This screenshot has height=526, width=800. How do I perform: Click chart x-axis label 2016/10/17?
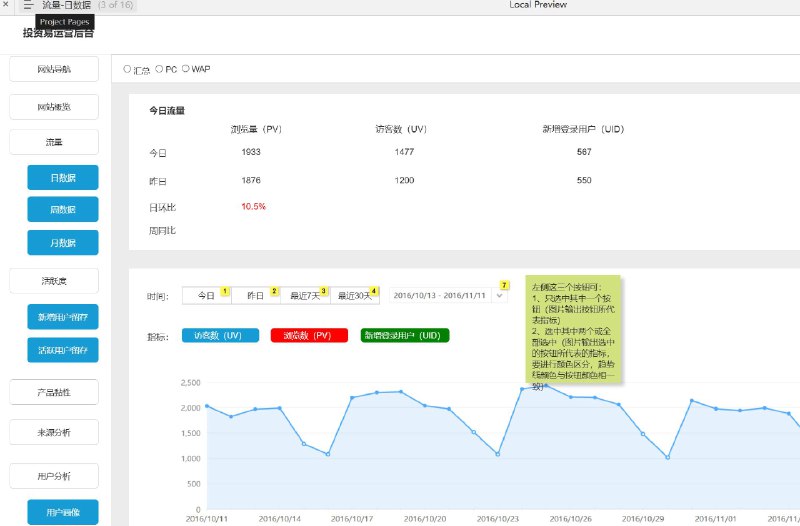pos(352,519)
